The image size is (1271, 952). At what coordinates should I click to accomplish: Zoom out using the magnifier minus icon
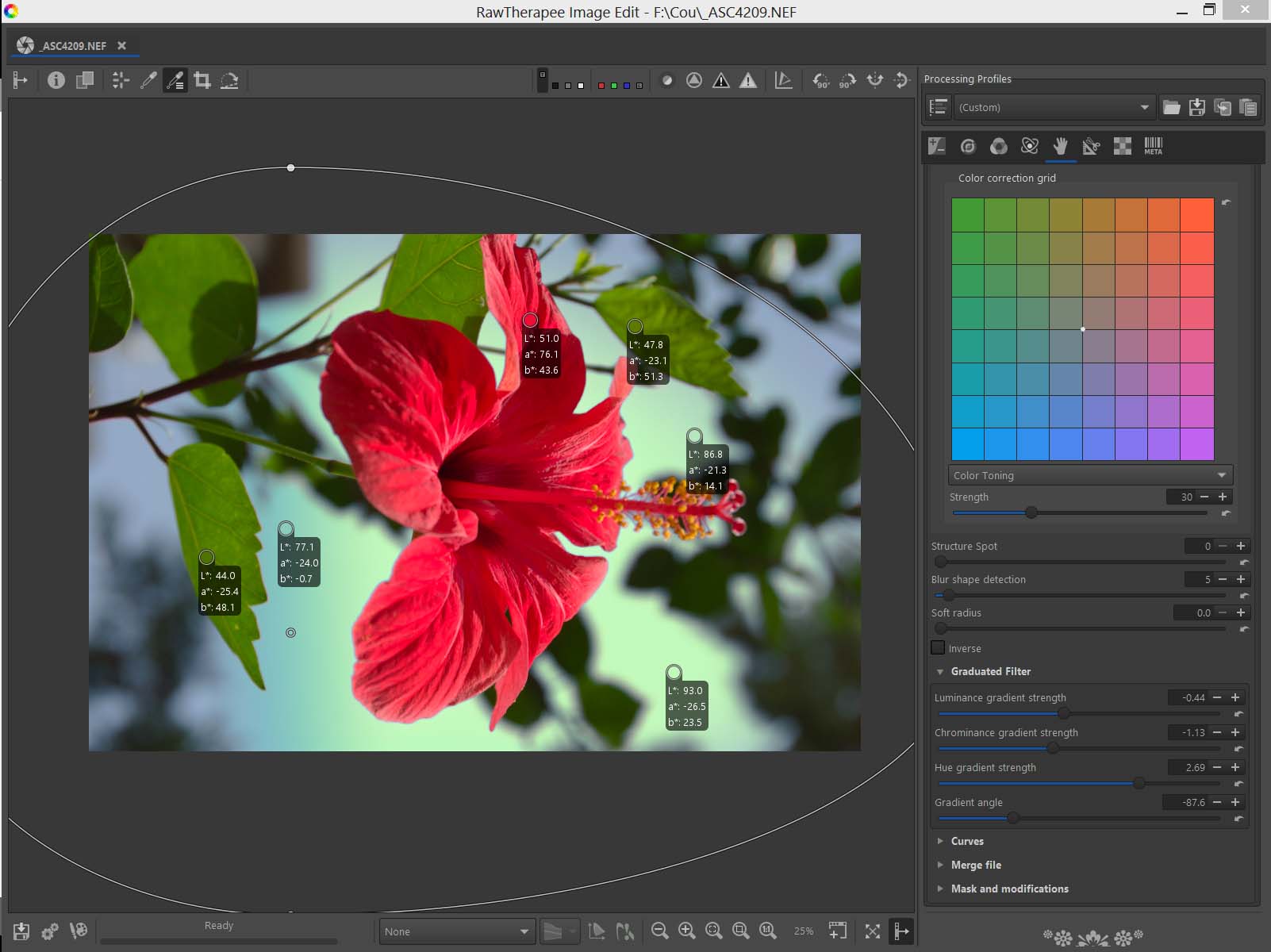pyautogui.click(x=659, y=931)
